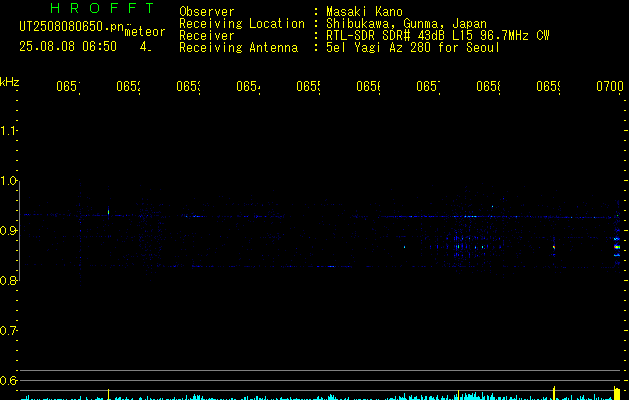Click the 0653 time marker
Screen dimensions: 629x400
188,86
